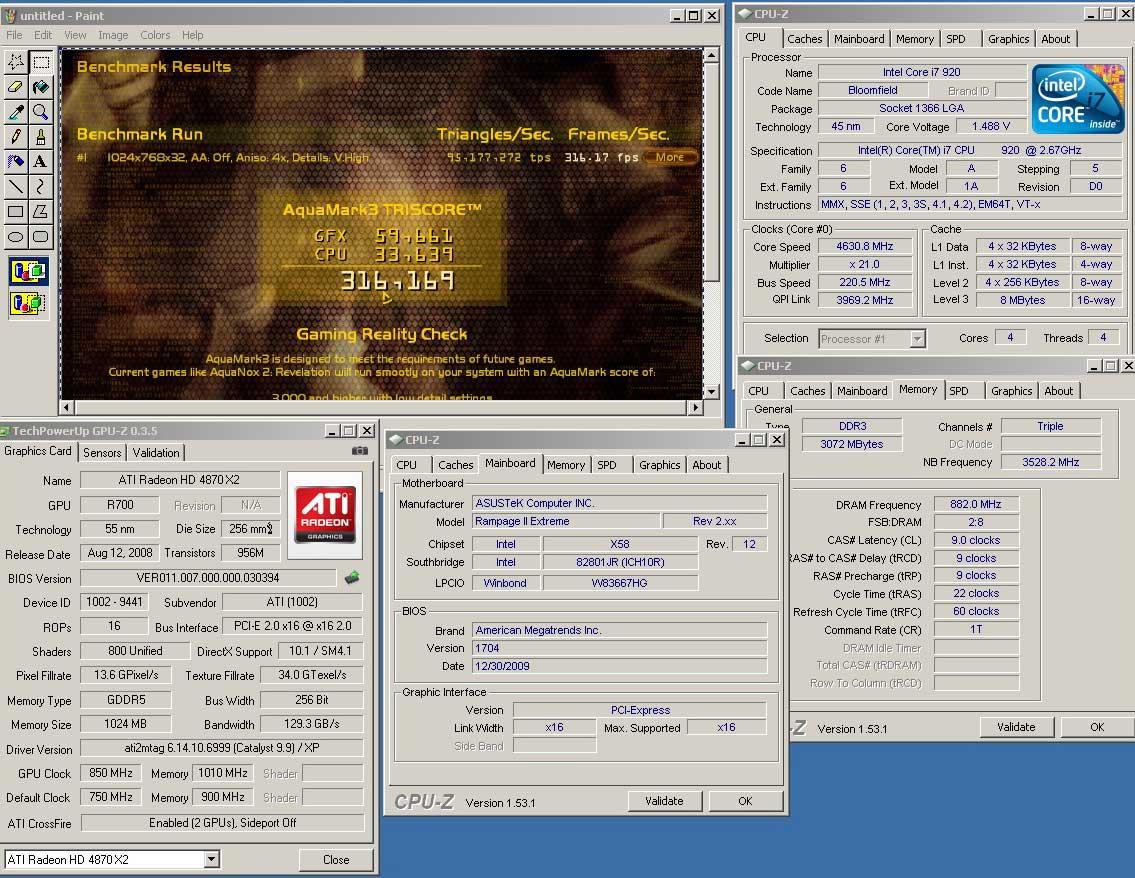Open About tab in Memory CPU-Z window

[x=1058, y=391]
